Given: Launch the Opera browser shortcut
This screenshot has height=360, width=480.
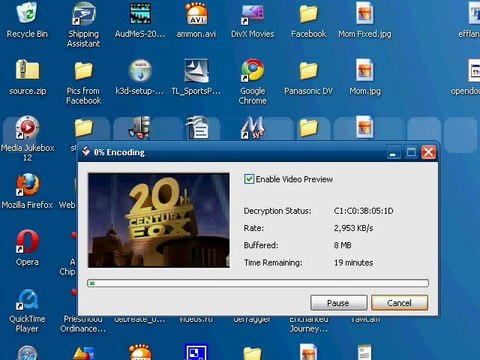Looking at the screenshot, I should coord(27,248).
